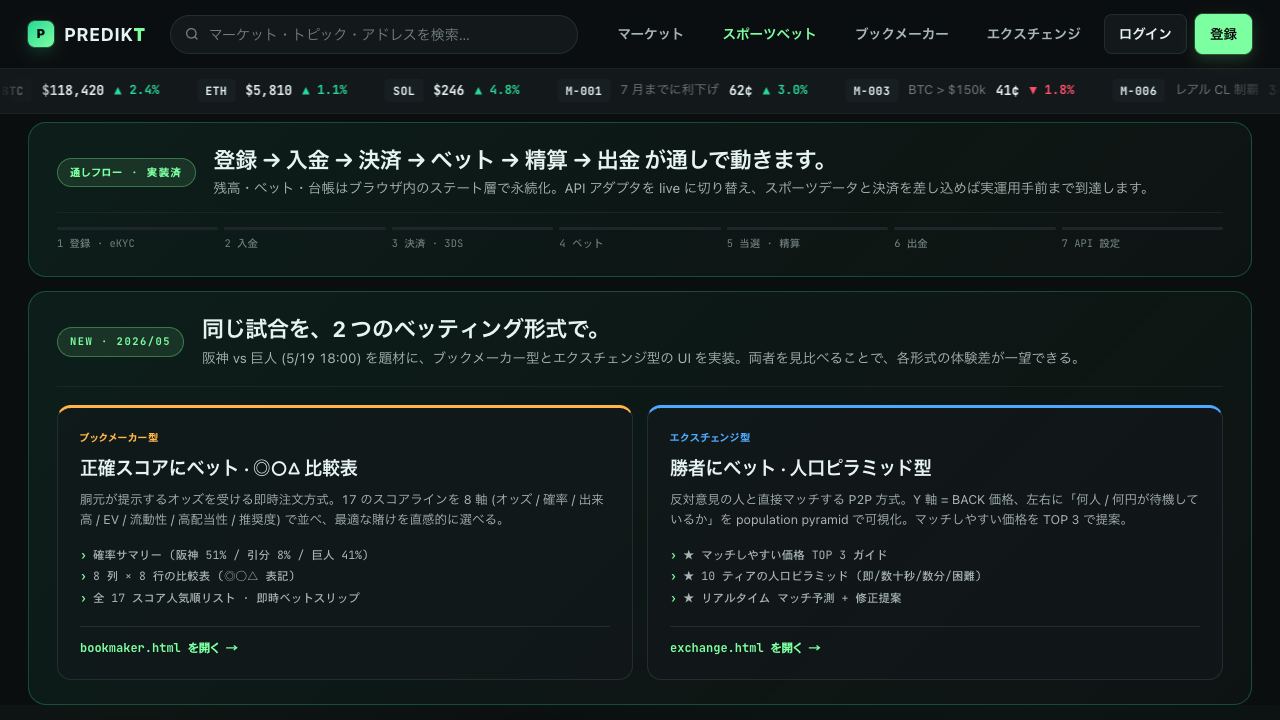Click the 10 ティアの人口ピラミッド bullet

pos(827,576)
